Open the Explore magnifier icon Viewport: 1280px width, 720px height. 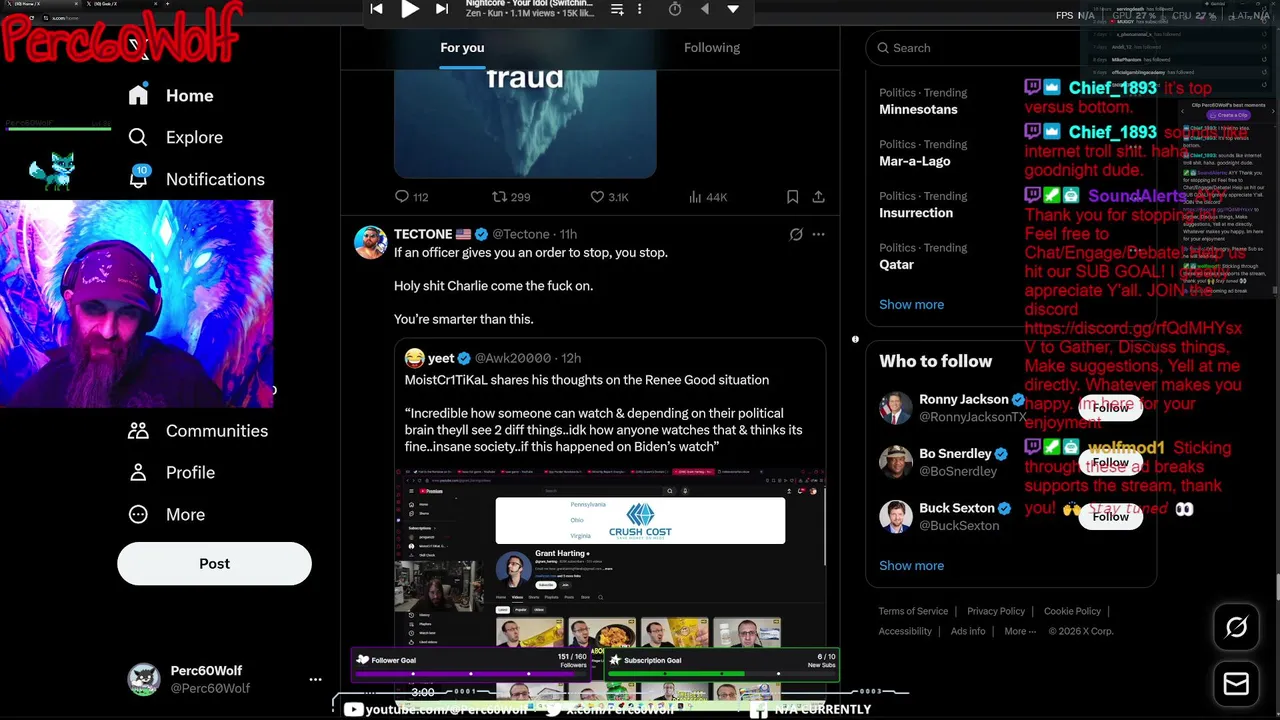pos(138,137)
